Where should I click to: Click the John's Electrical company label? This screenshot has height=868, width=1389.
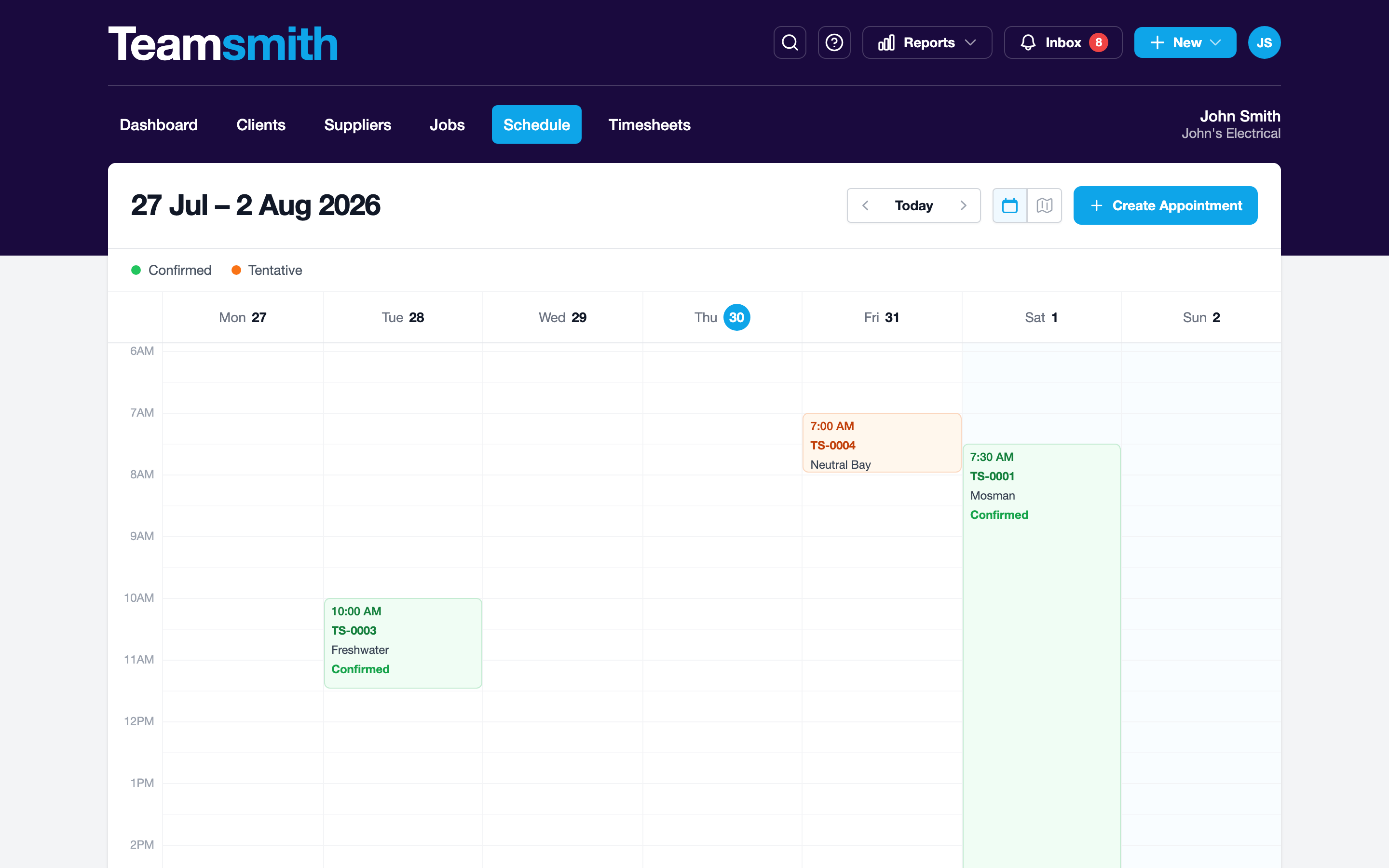click(x=1231, y=133)
